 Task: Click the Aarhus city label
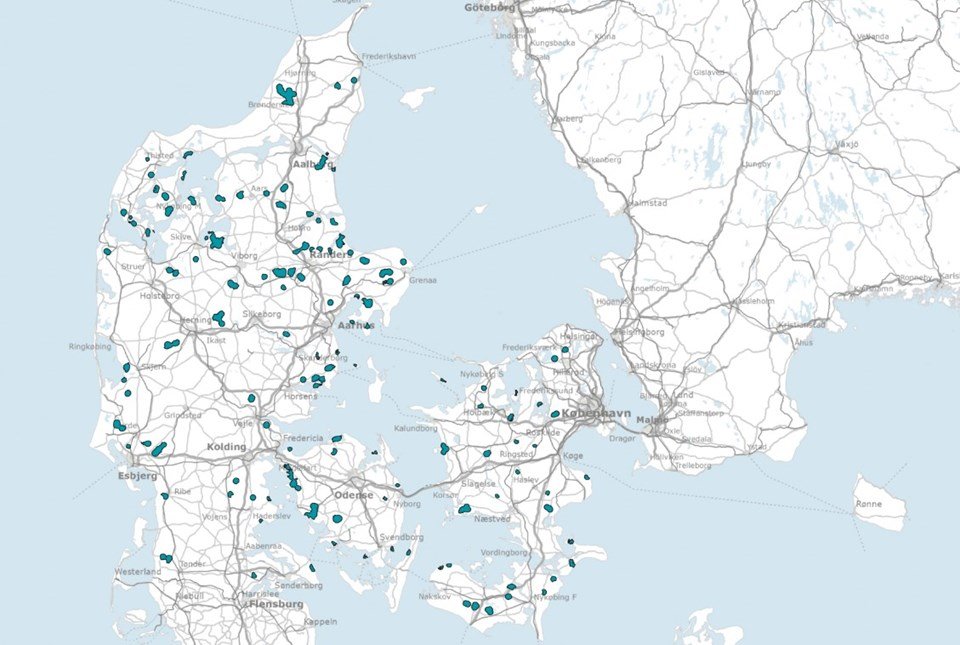point(356,326)
